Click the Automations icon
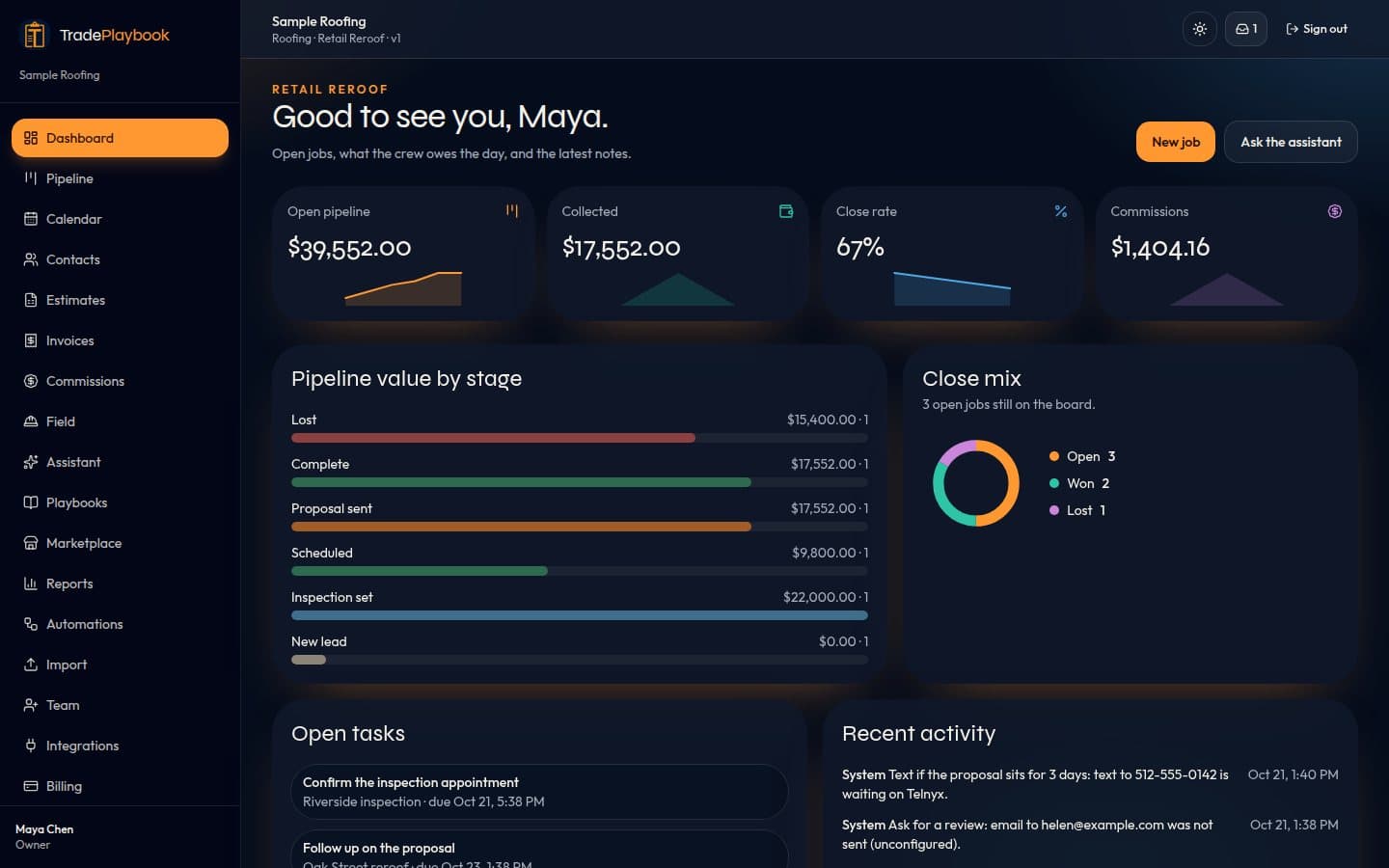 point(31,624)
